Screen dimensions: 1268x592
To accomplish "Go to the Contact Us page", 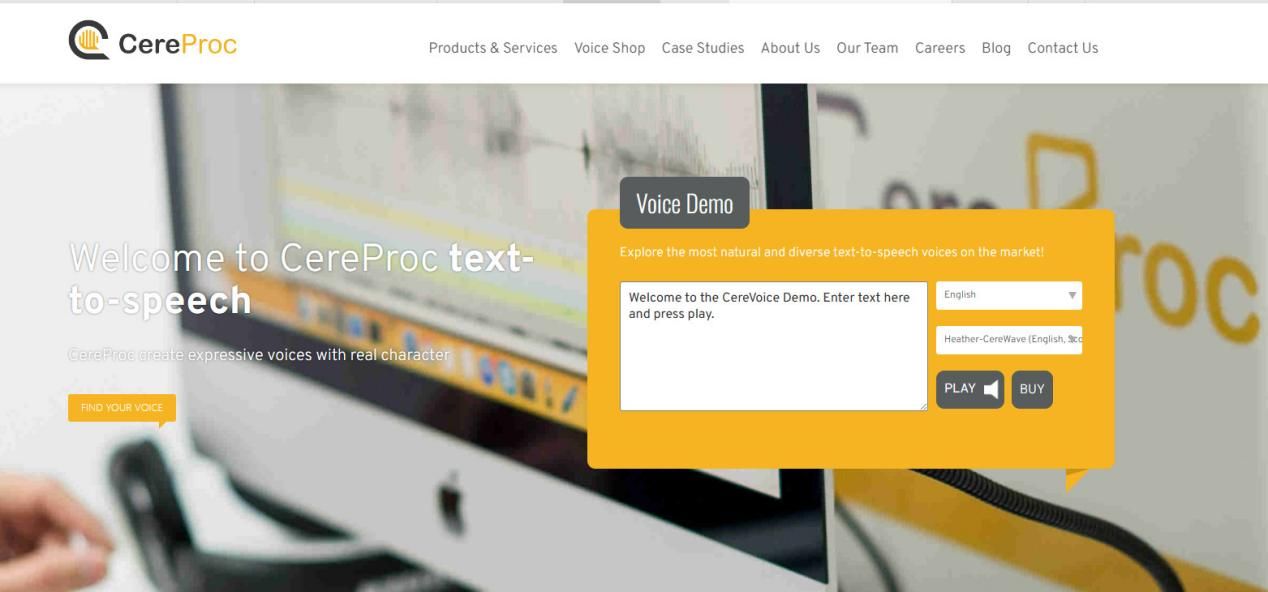I will click(1062, 48).
